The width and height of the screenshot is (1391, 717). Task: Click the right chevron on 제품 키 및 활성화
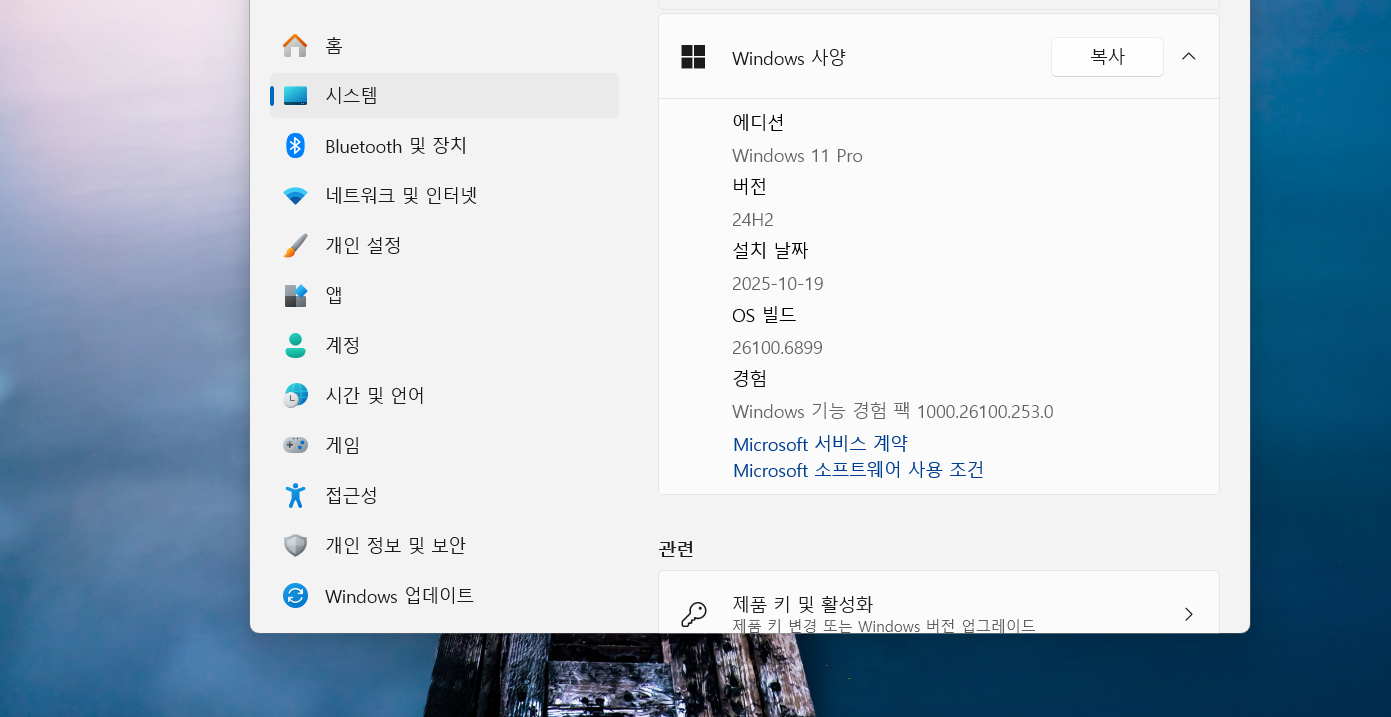[x=1188, y=614]
